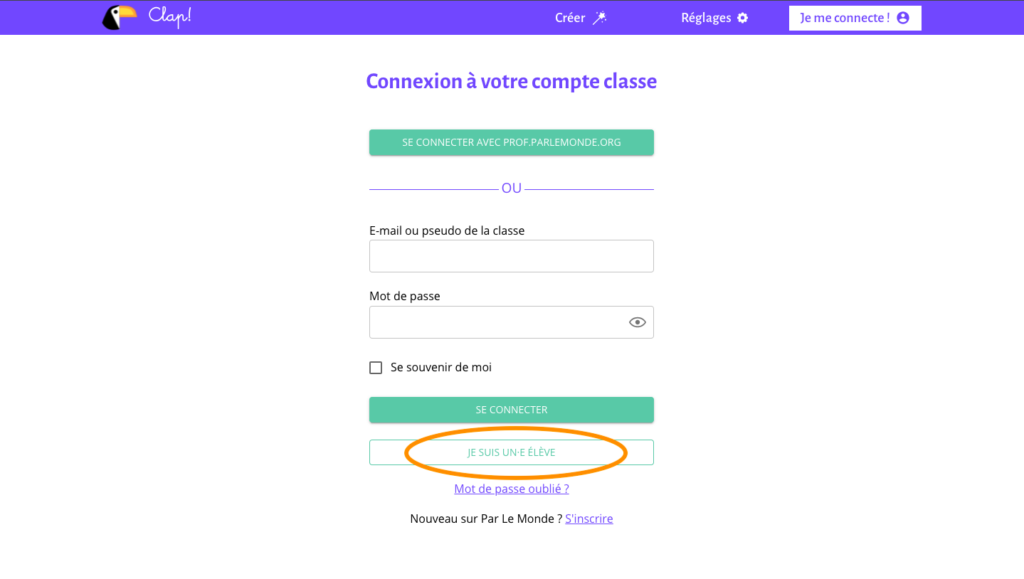
Task: Open the Réglages menu item
Action: (x=706, y=18)
